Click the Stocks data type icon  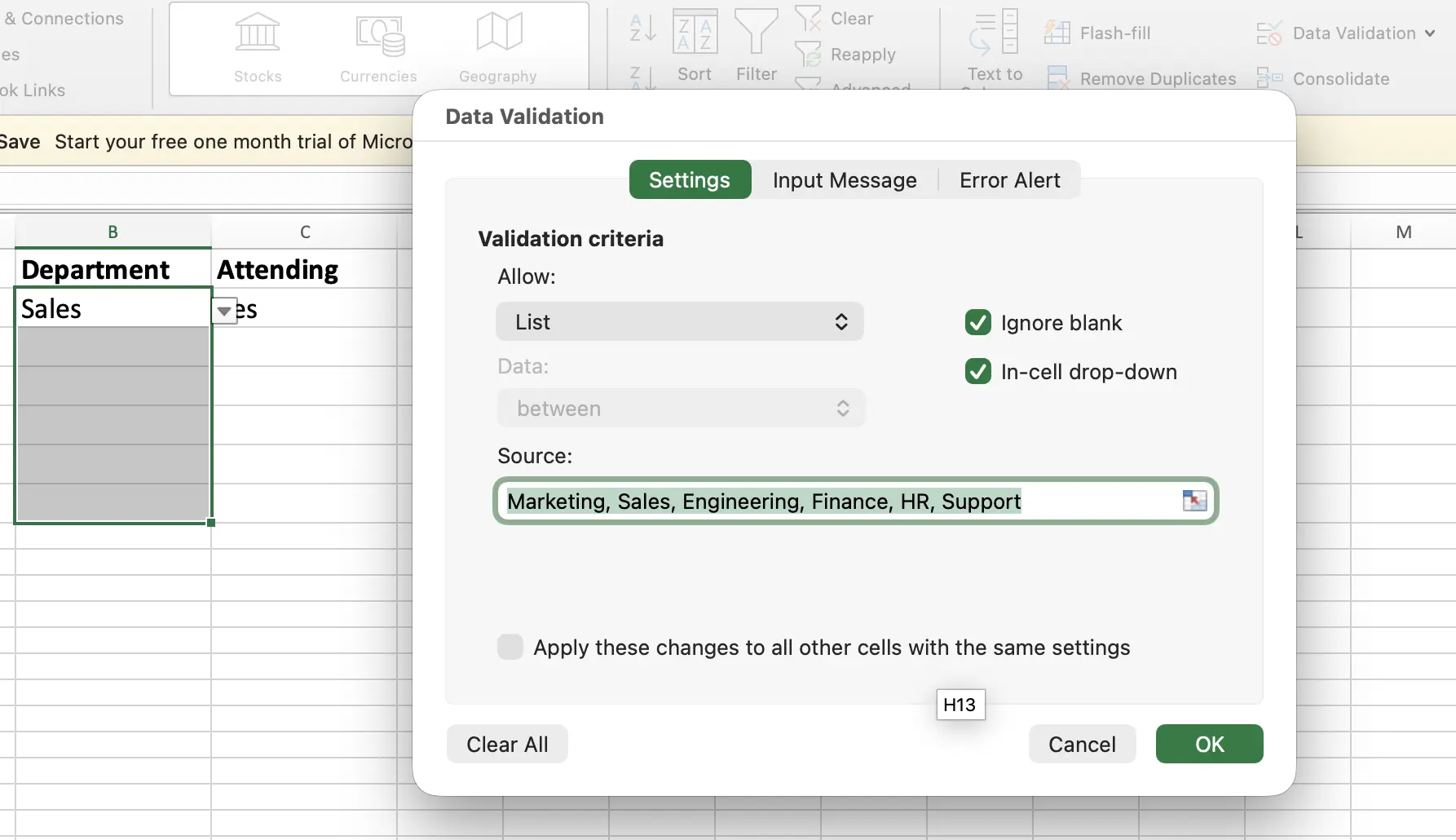(x=258, y=33)
